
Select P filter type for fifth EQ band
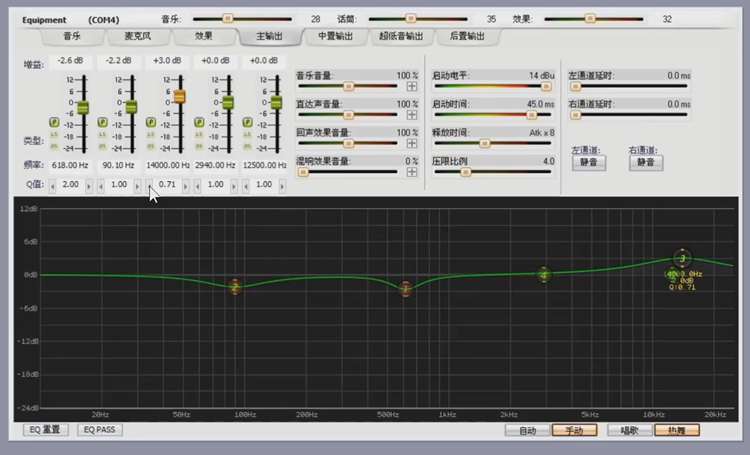pos(247,121)
